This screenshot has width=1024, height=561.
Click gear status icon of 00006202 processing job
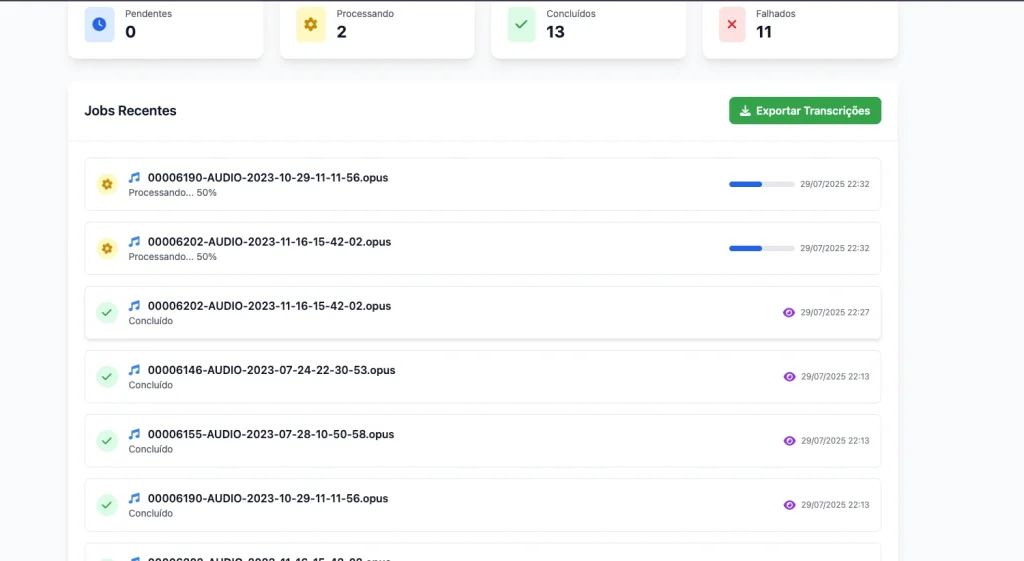click(107, 248)
